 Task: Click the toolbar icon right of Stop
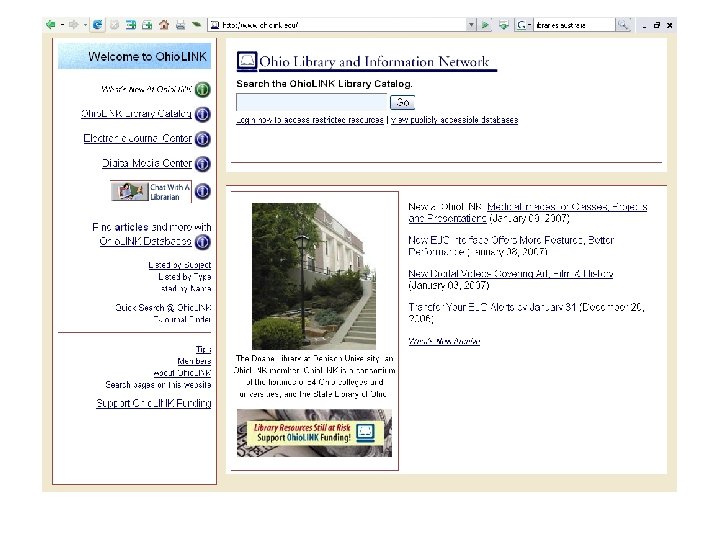click(x=131, y=25)
